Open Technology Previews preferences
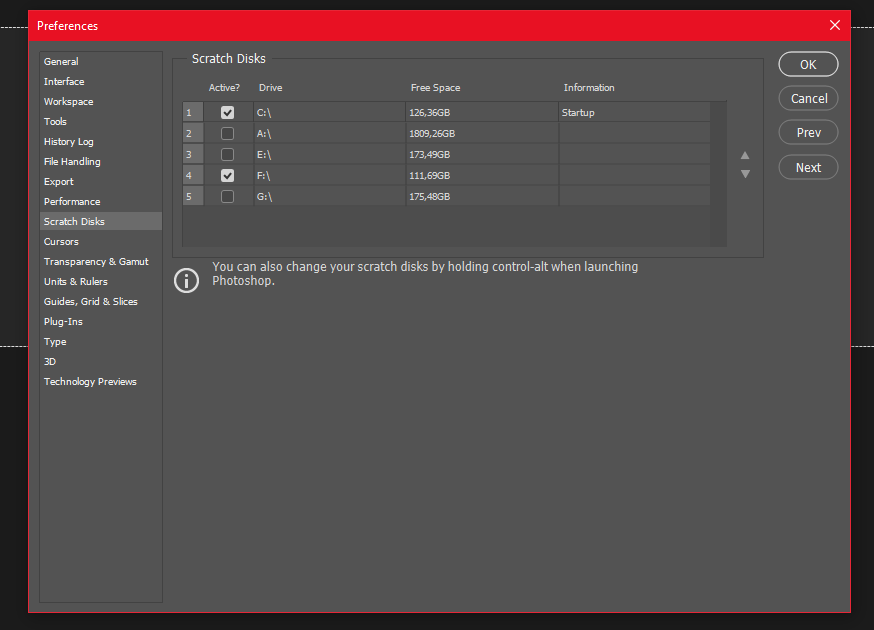The image size is (874, 630). click(x=101, y=382)
